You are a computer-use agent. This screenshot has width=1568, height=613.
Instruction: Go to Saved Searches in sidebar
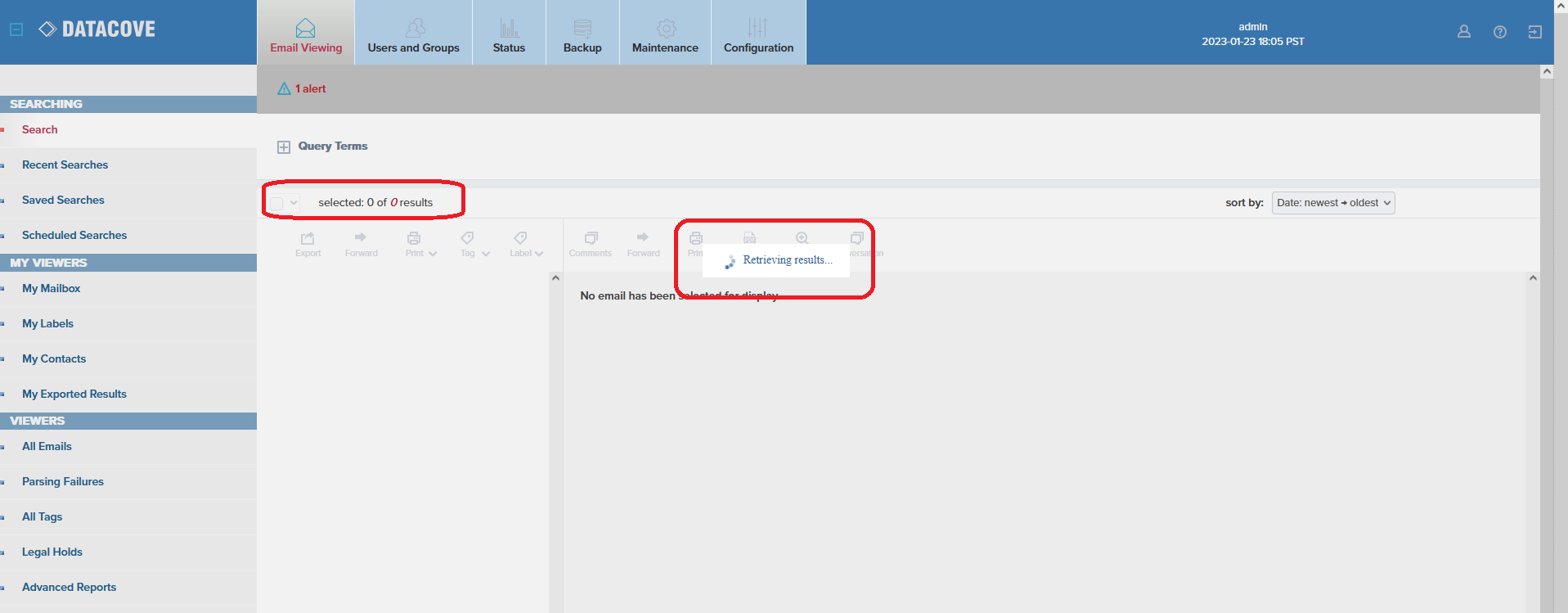[63, 200]
